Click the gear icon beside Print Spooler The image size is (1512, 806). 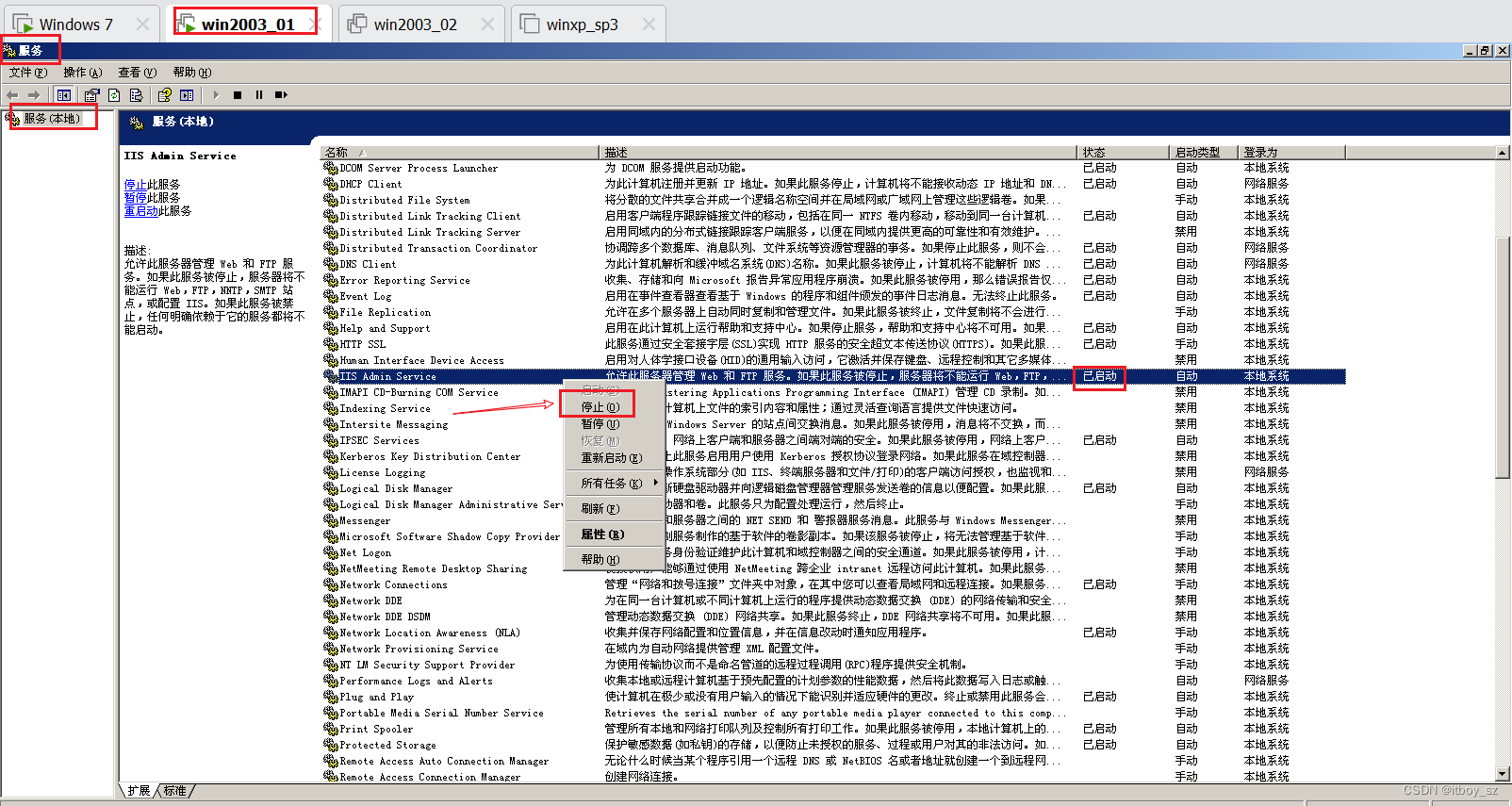(x=331, y=729)
